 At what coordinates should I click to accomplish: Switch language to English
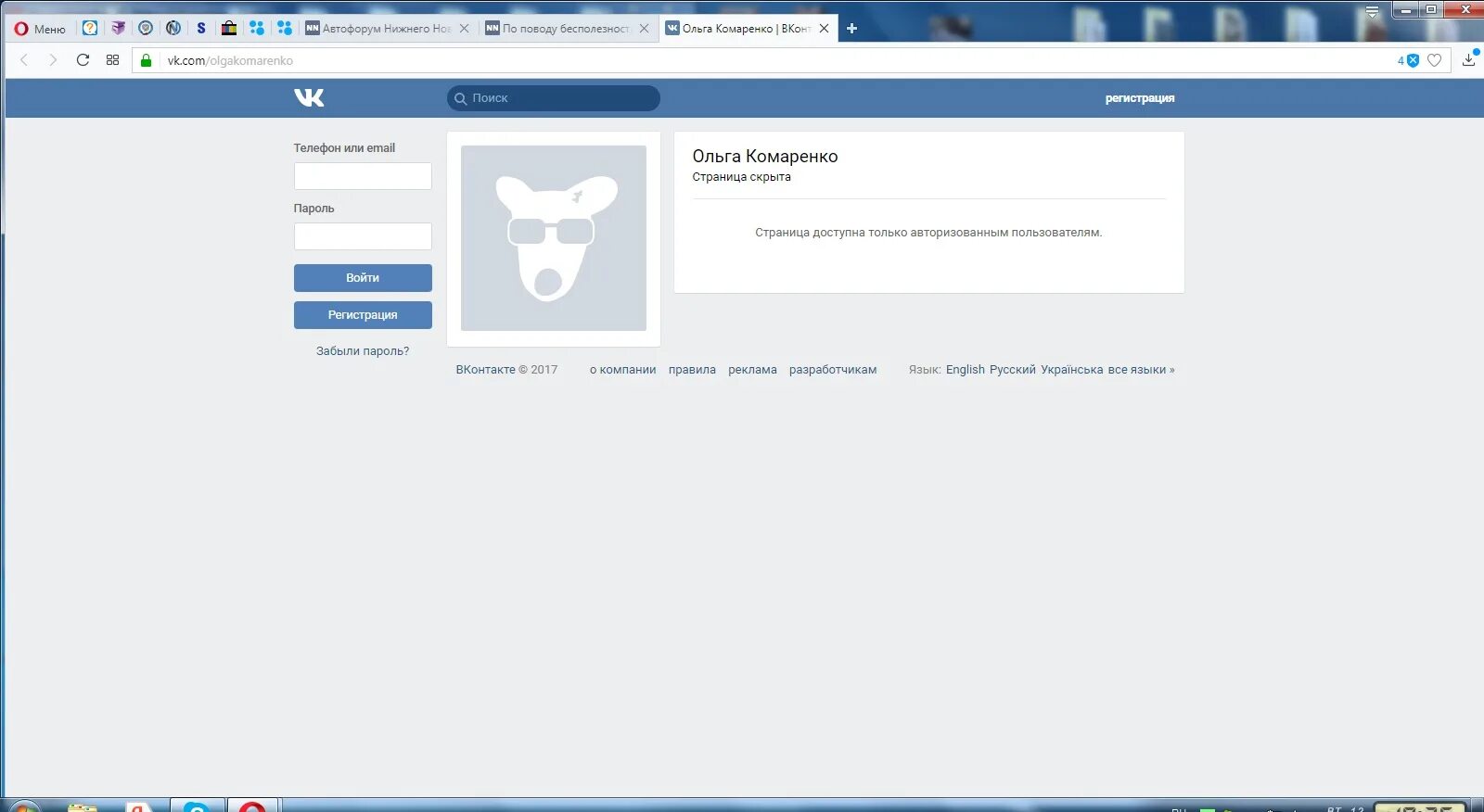[x=966, y=370]
